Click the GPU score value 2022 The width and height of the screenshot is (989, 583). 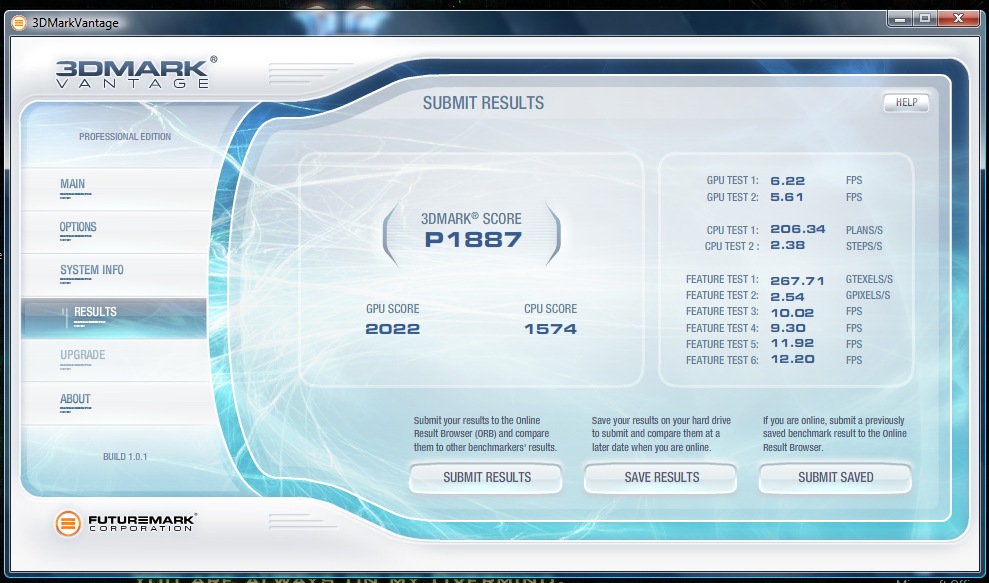click(x=392, y=329)
